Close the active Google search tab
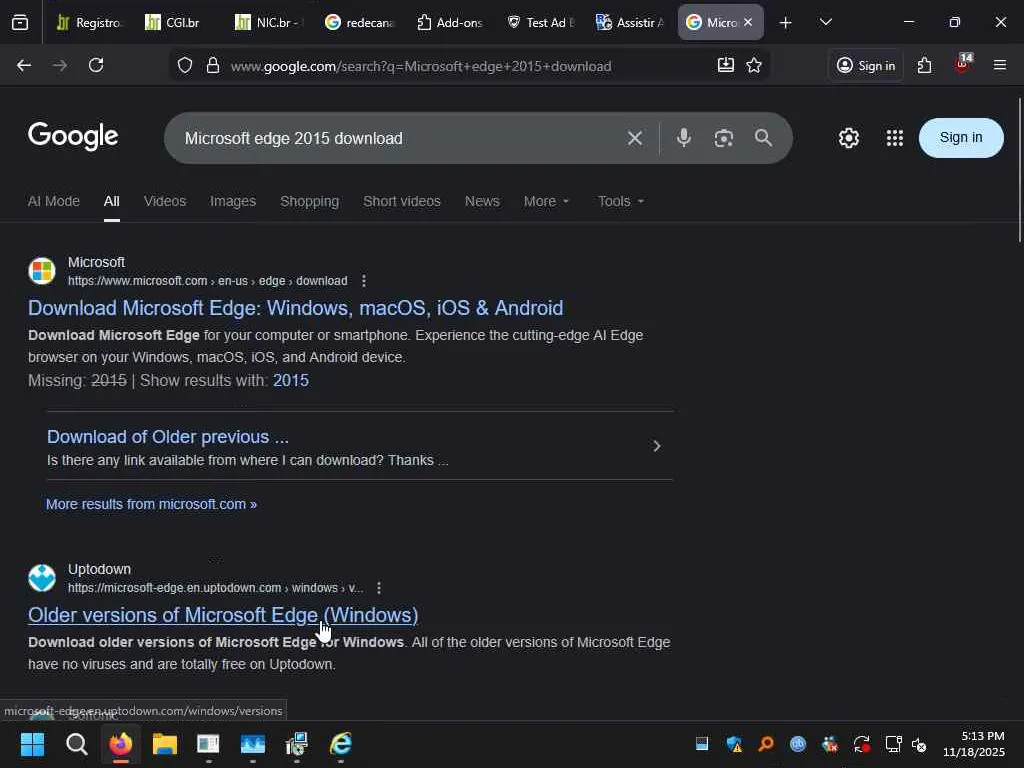This screenshot has height=768, width=1024. coord(748,22)
